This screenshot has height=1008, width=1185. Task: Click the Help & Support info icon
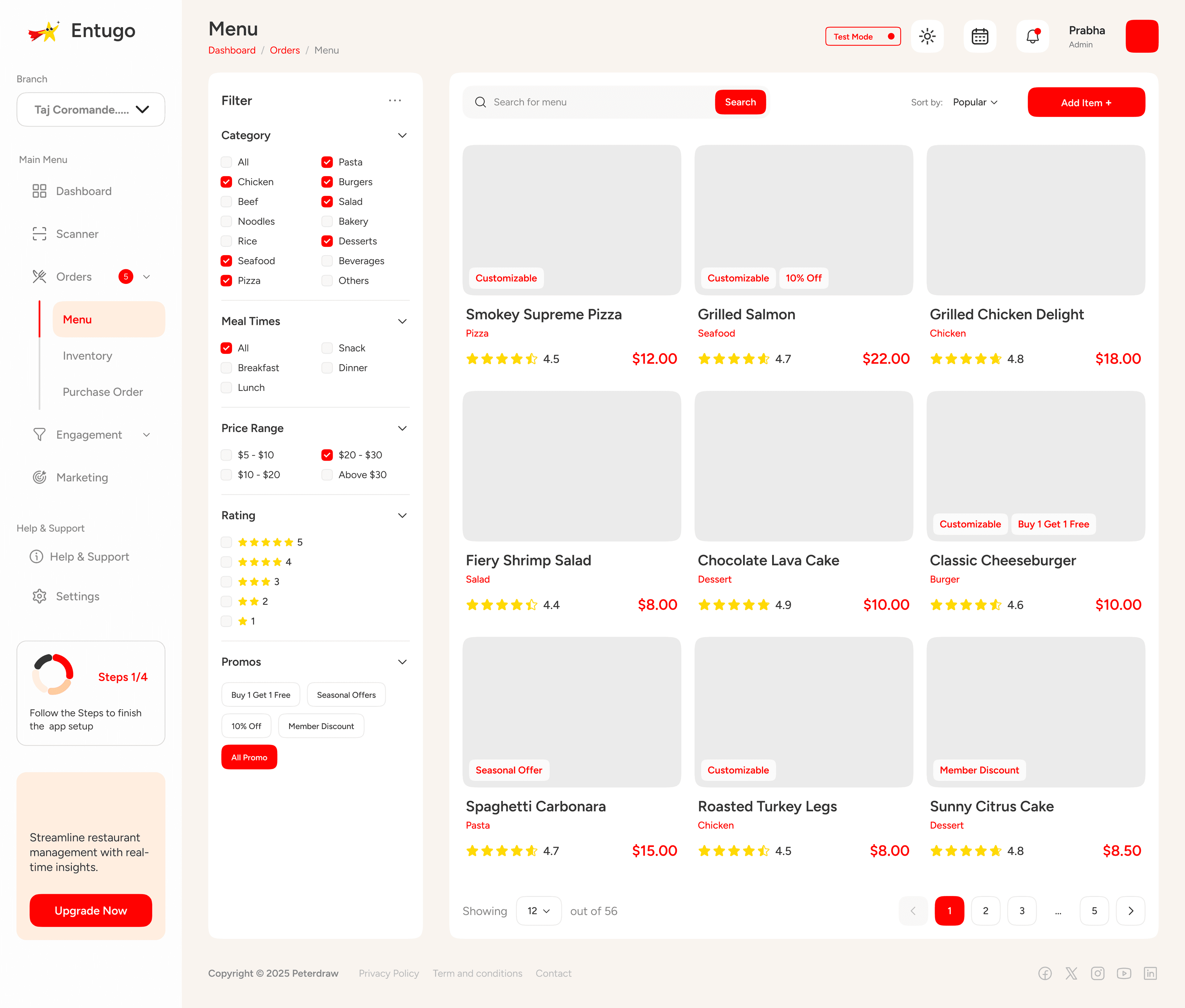36,557
